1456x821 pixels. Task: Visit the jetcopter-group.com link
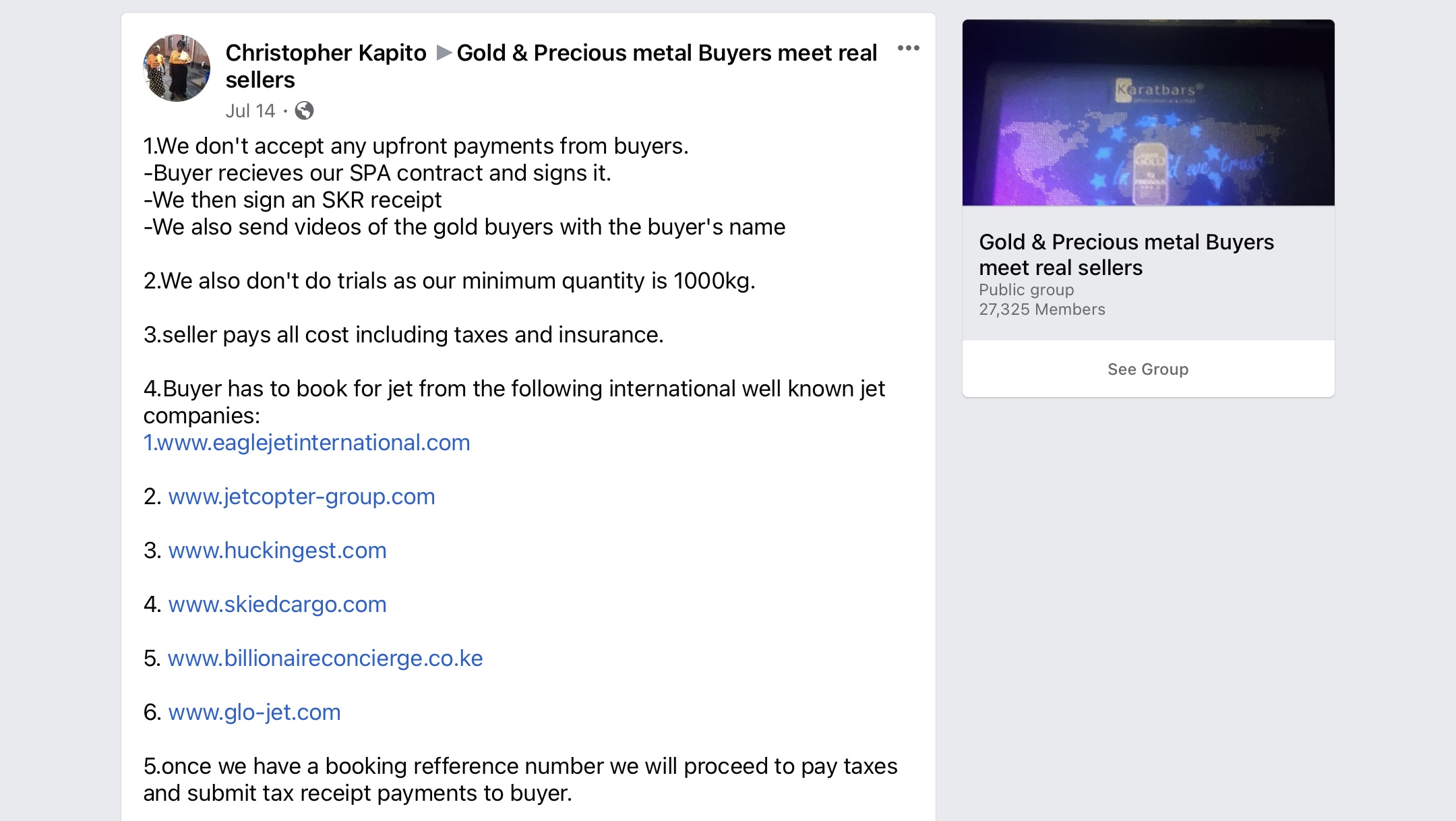[x=301, y=497]
